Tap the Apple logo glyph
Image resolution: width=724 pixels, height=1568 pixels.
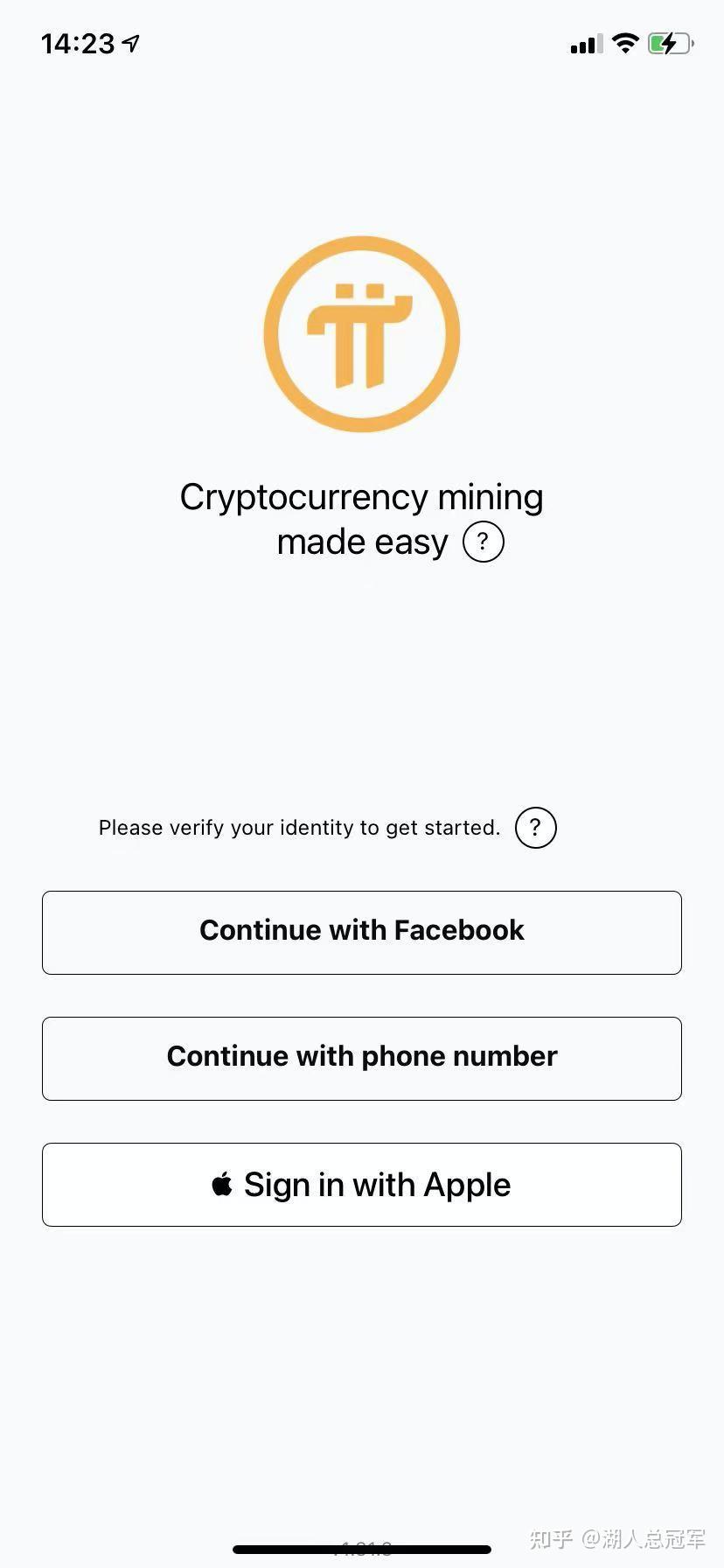click(x=222, y=1185)
